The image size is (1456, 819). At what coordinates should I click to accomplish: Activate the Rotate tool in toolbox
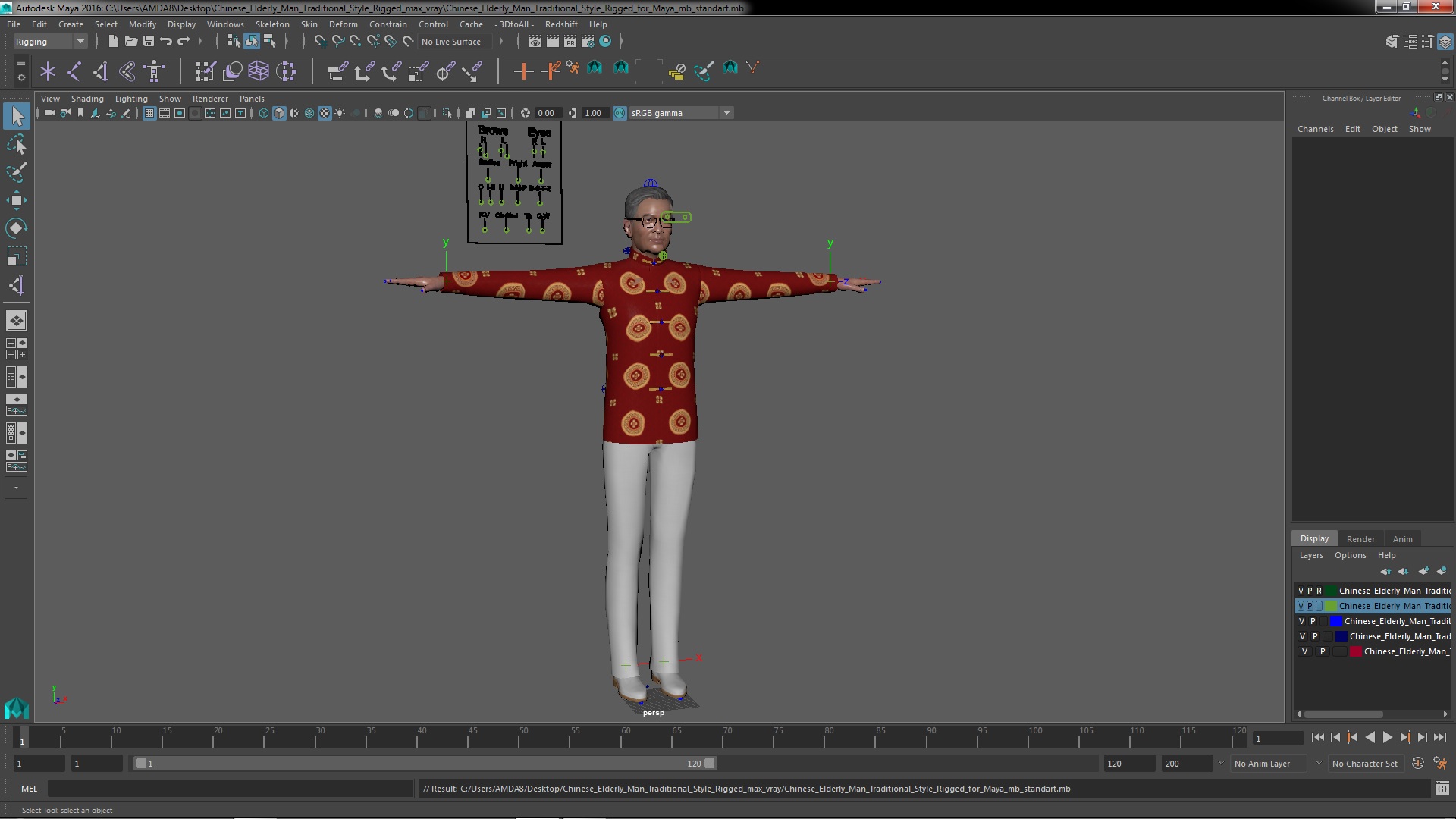pos(17,228)
